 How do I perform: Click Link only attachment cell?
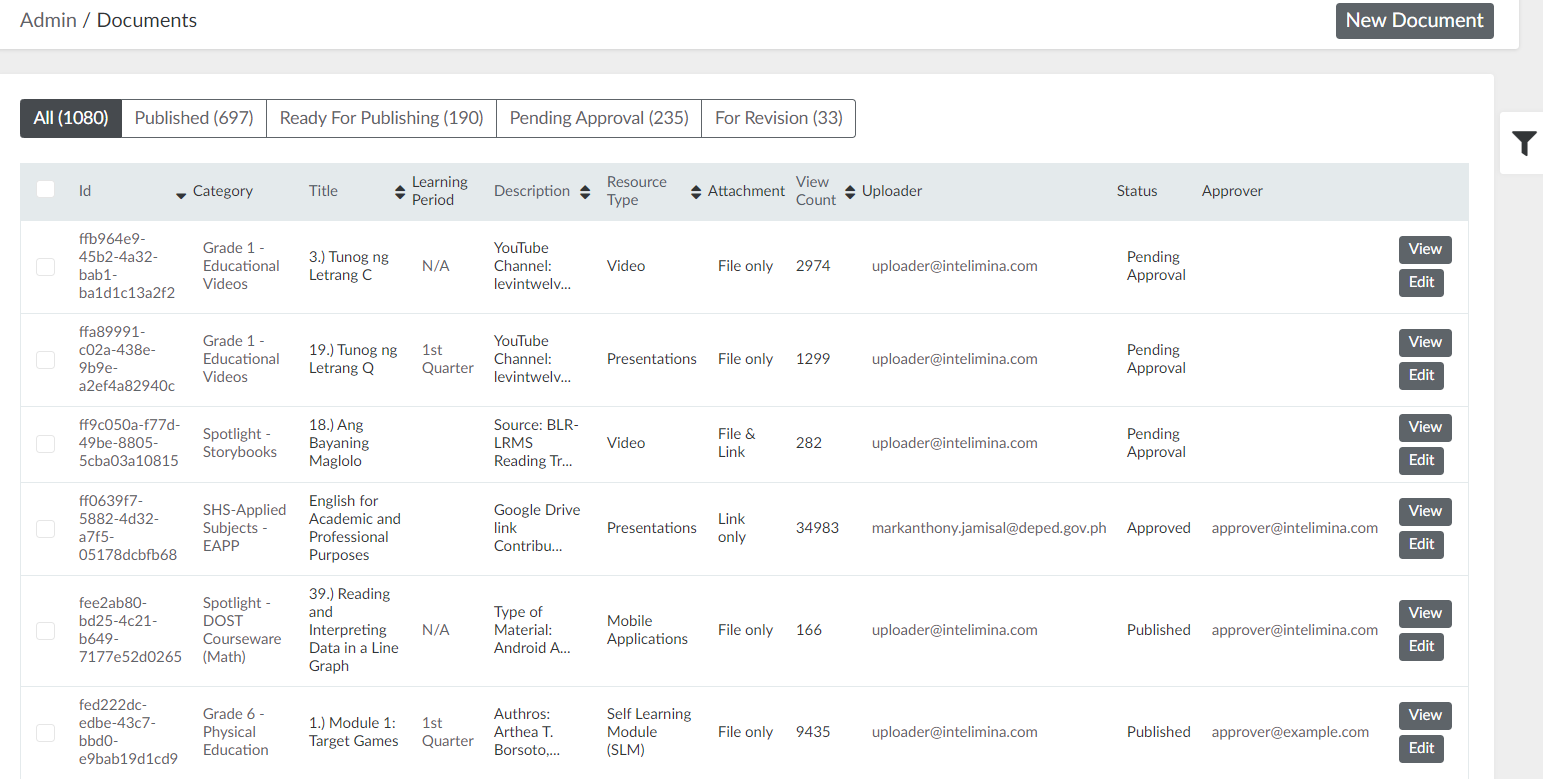pos(732,528)
